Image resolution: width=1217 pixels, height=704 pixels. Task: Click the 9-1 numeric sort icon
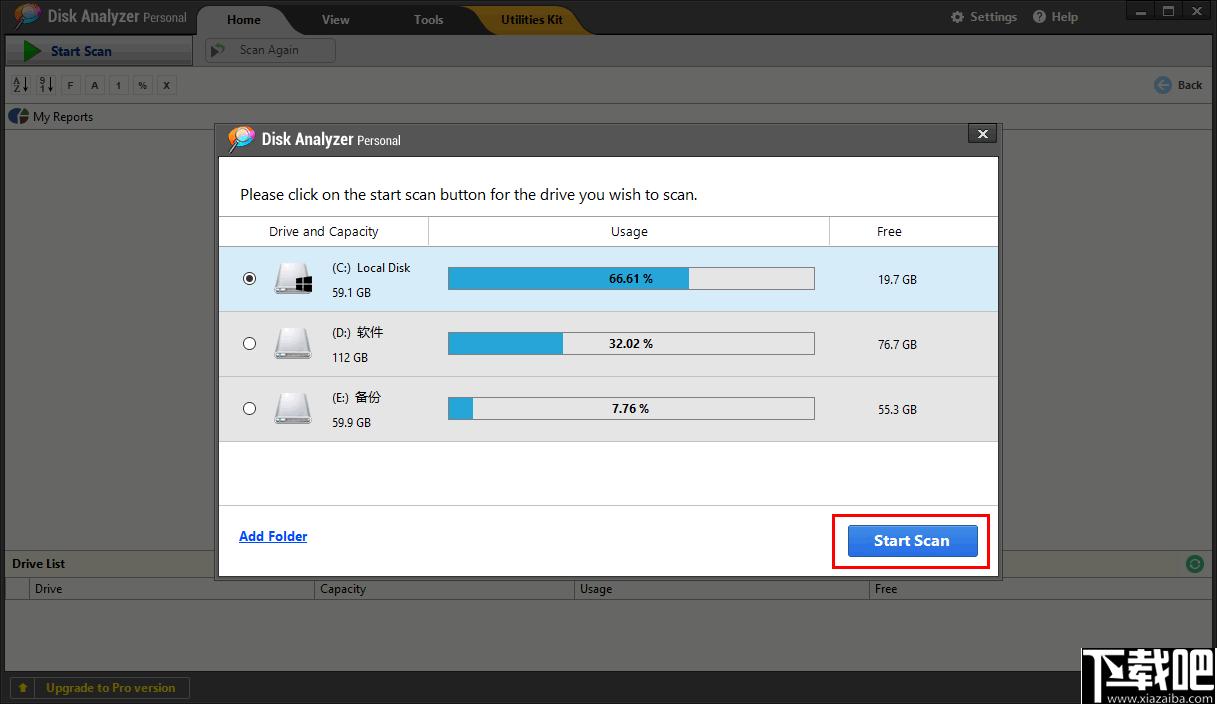(46, 85)
